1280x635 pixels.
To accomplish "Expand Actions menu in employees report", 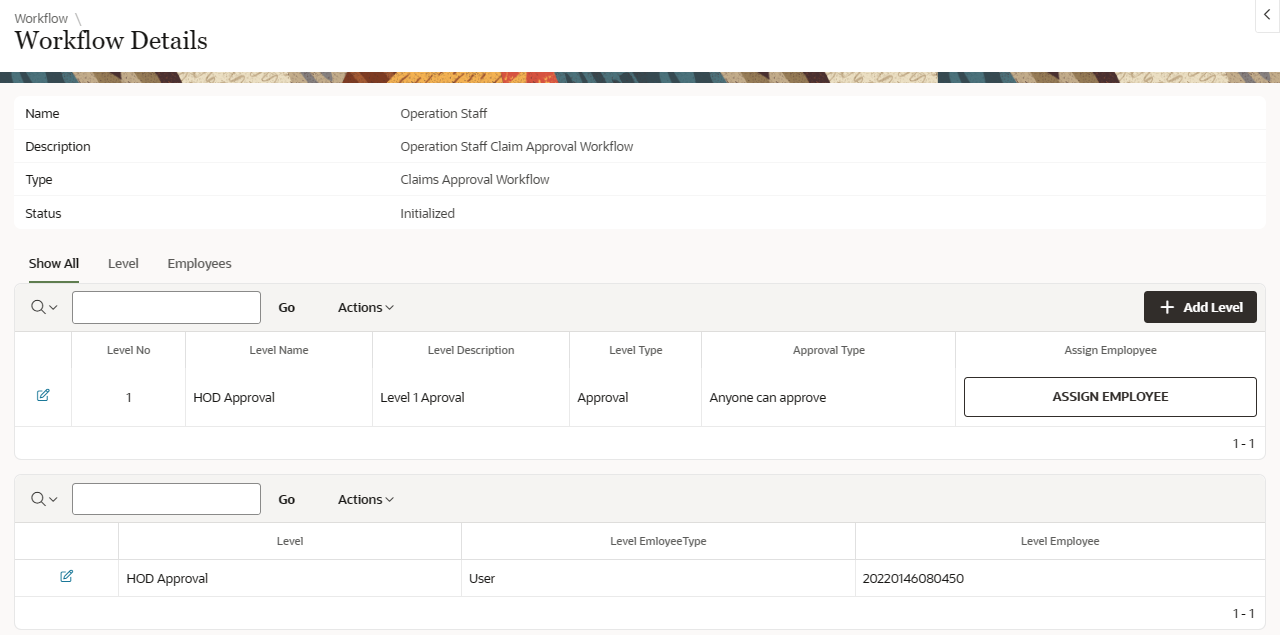I will [x=365, y=500].
